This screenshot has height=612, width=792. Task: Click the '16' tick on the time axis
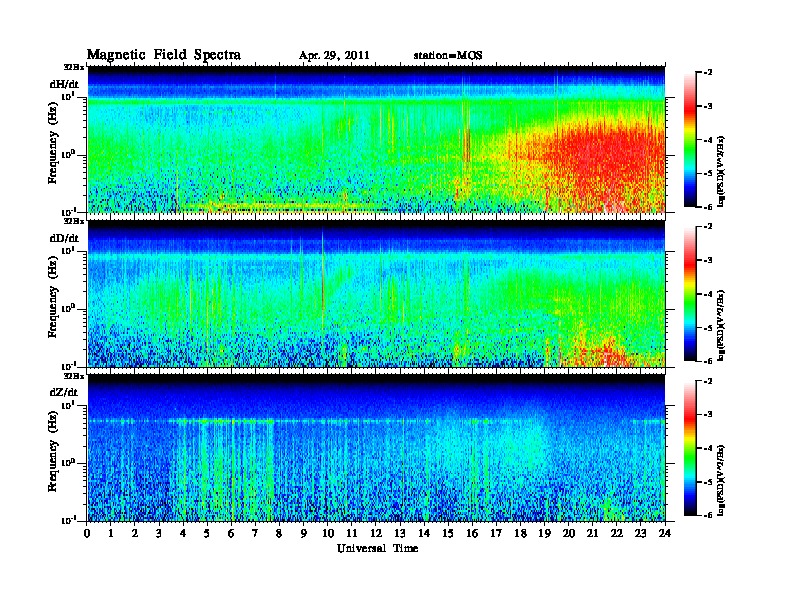pos(472,533)
